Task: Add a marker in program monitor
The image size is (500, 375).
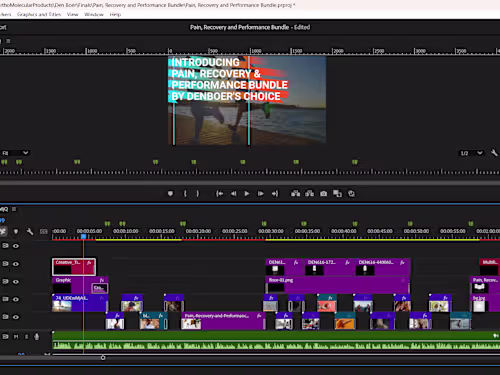Action: [170, 194]
